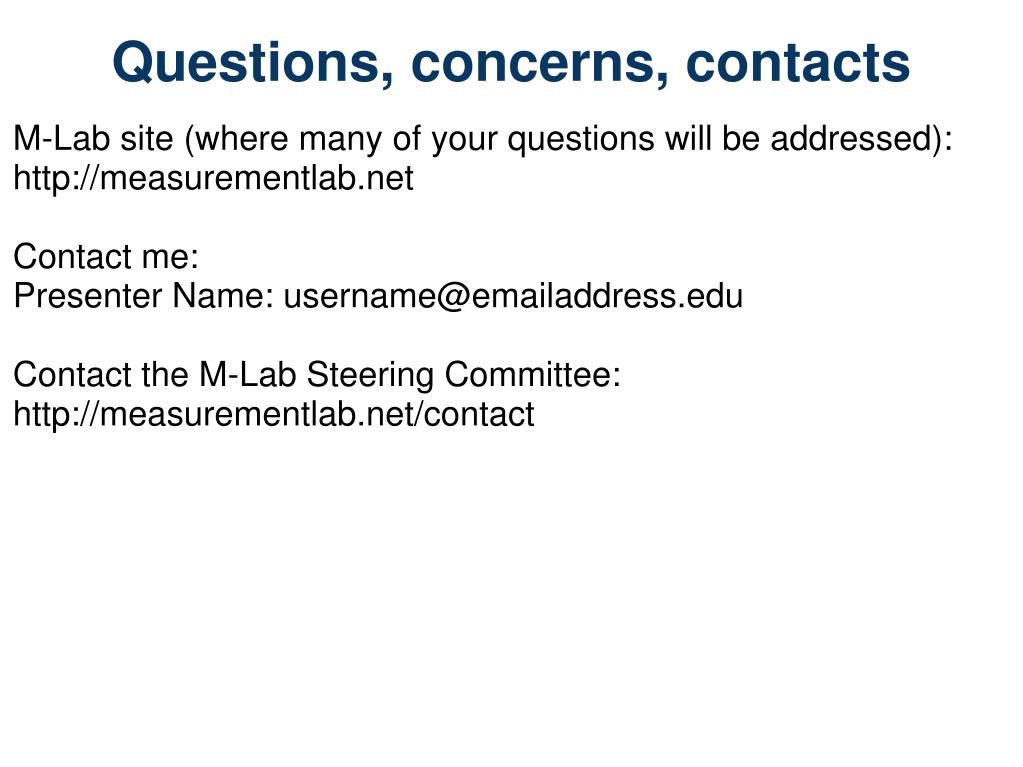Image resolution: width=1023 pixels, height=767 pixels.
Task: Select the slide title 'Questions, concerns, contacts'
Action: tap(511, 63)
